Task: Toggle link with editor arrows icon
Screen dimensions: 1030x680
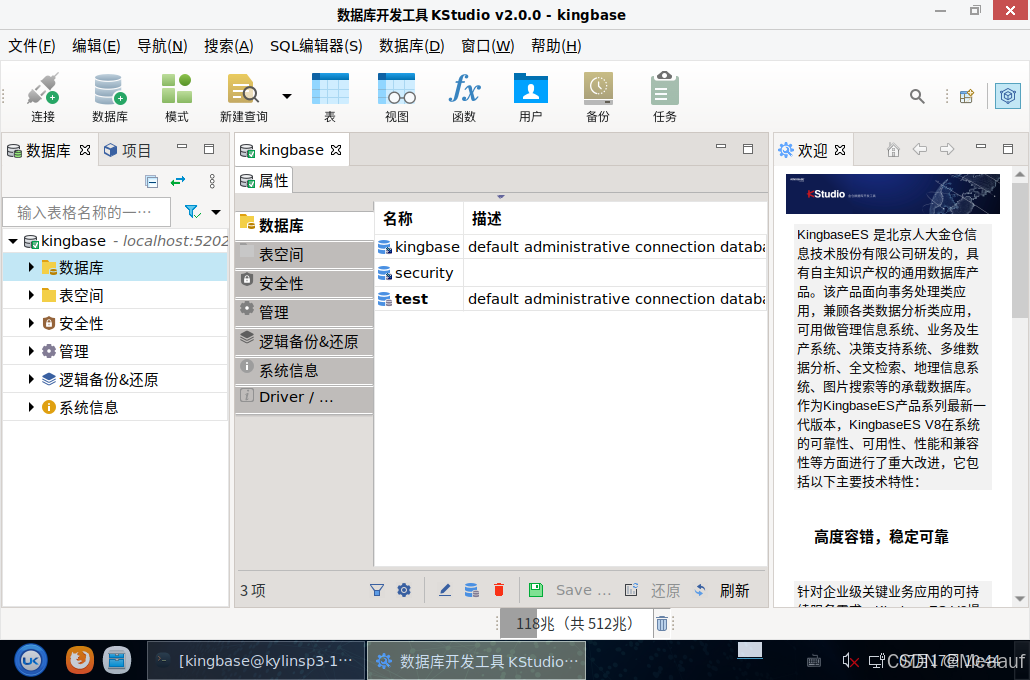Action: tap(178, 181)
